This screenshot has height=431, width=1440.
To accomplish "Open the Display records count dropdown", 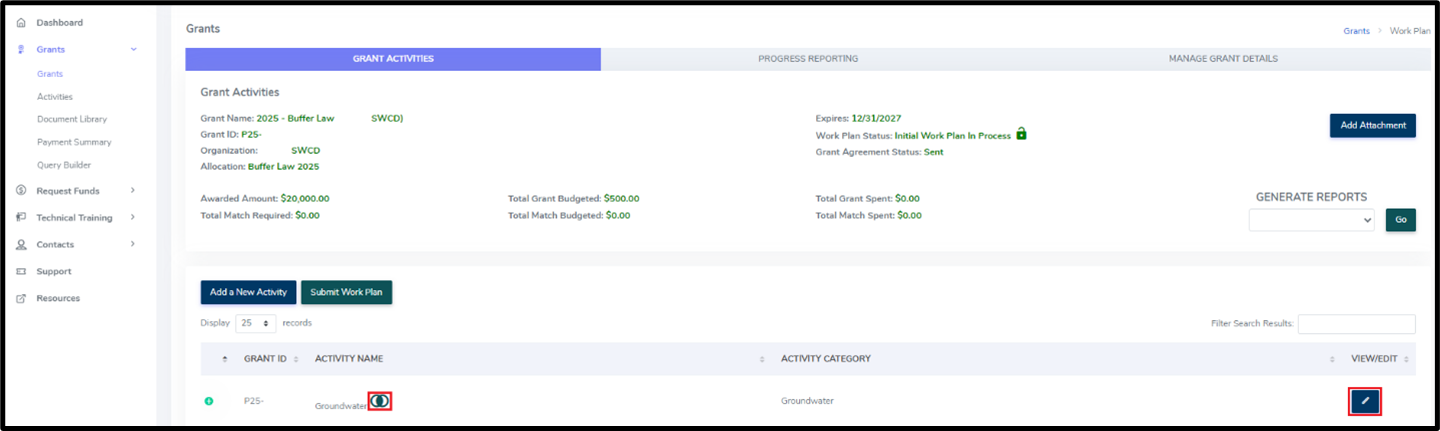I will click(256, 323).
